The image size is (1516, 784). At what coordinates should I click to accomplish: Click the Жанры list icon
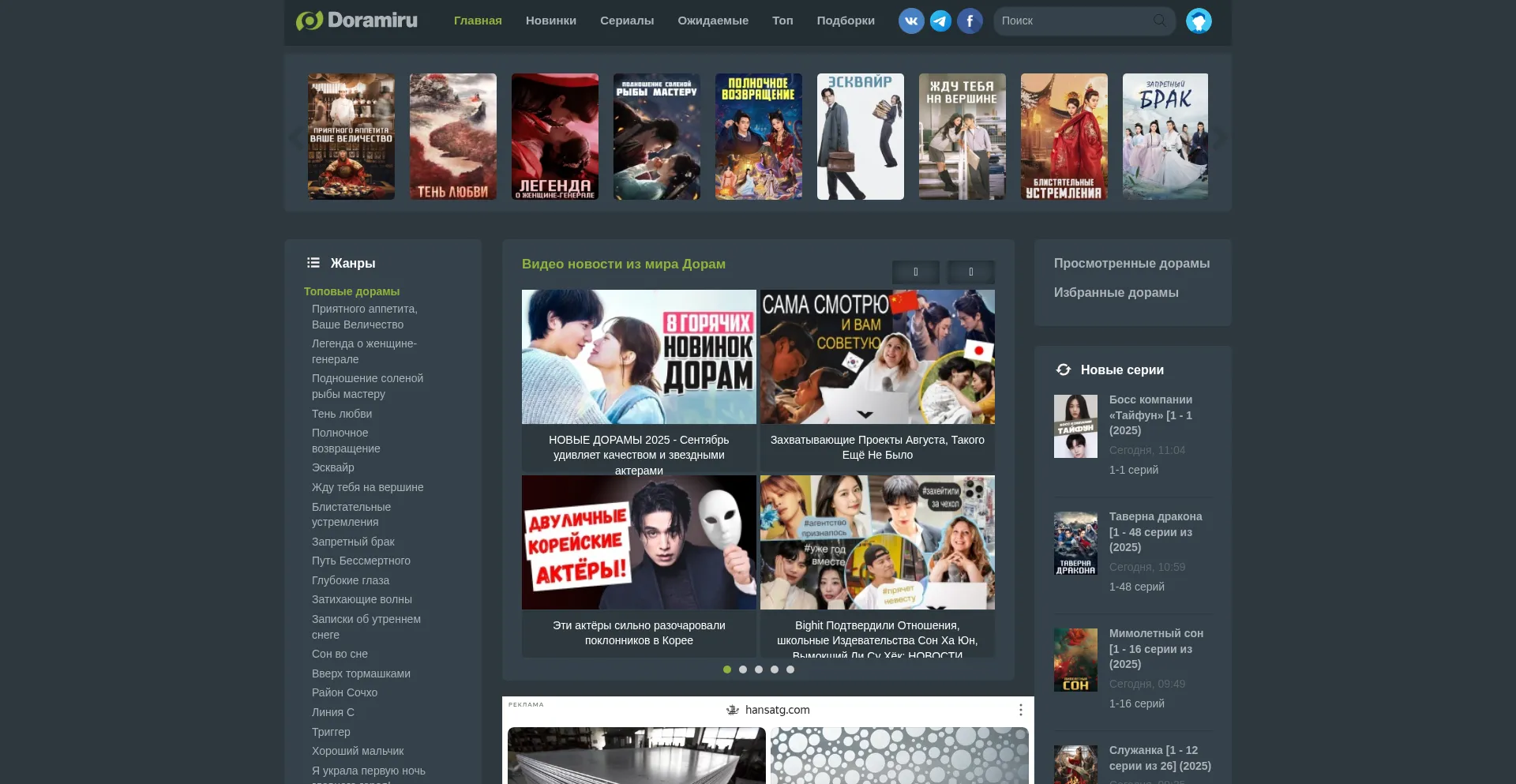[313, 263]
